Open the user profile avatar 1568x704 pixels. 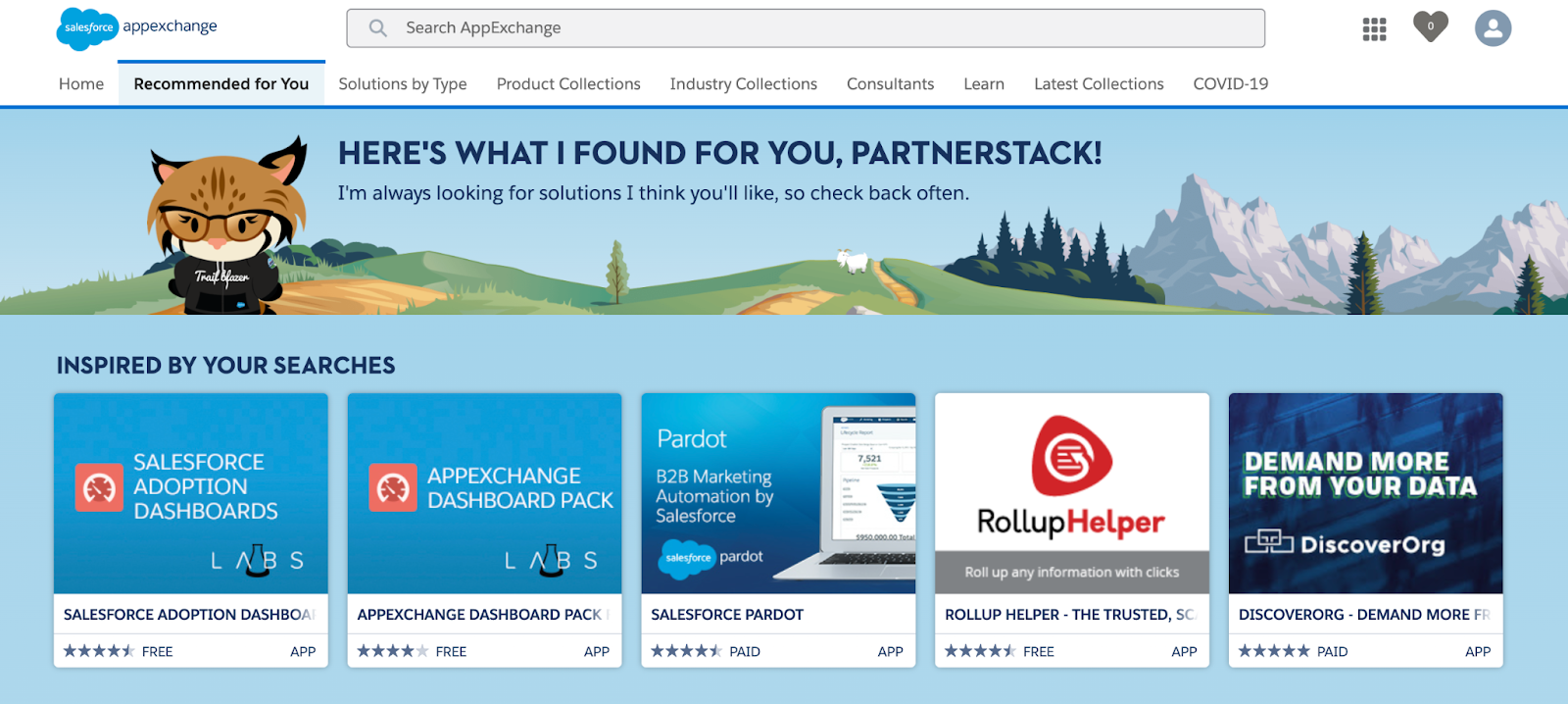click(x=1493, y=28)
